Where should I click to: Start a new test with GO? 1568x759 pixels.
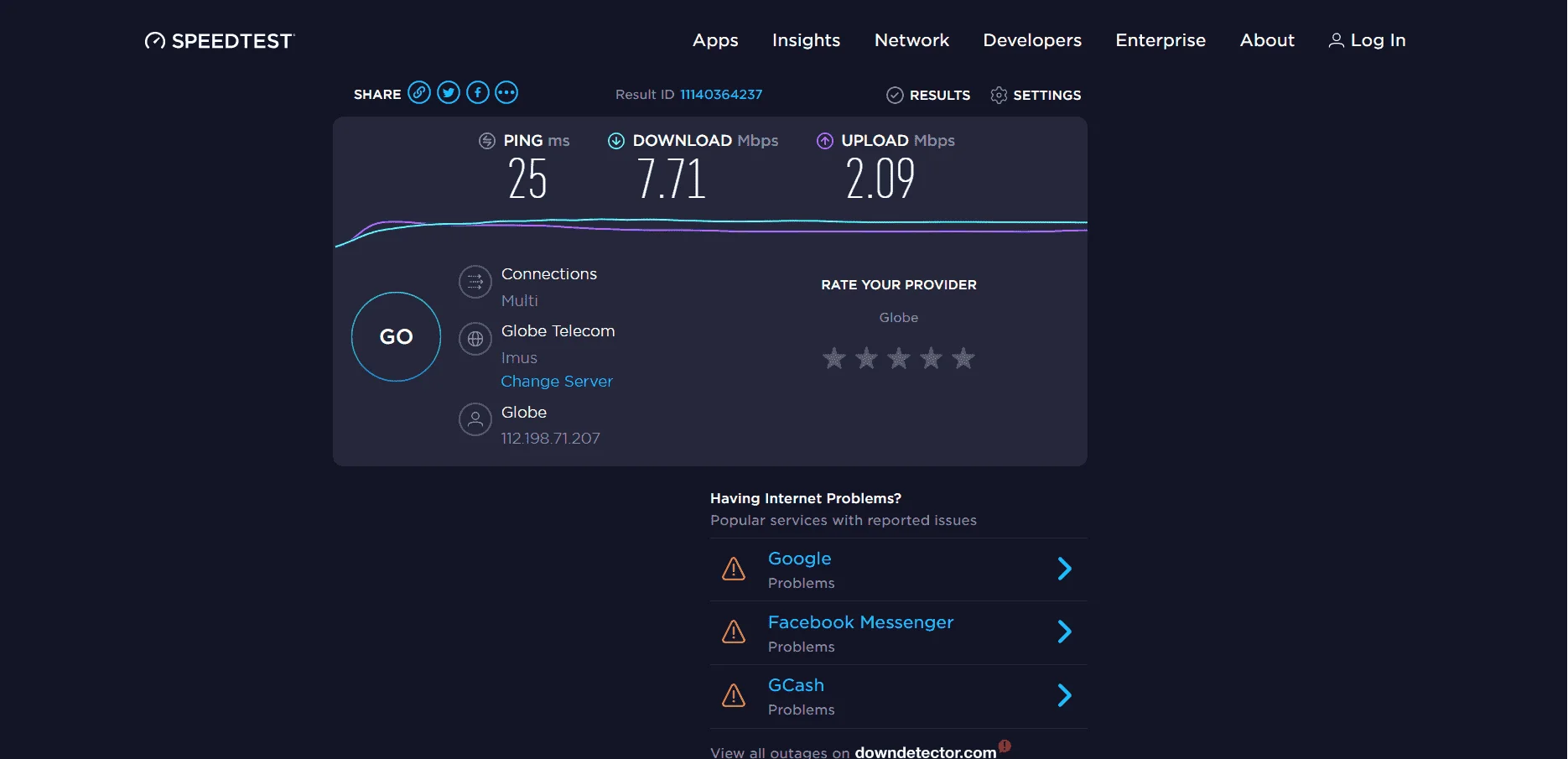click(396, 336)
